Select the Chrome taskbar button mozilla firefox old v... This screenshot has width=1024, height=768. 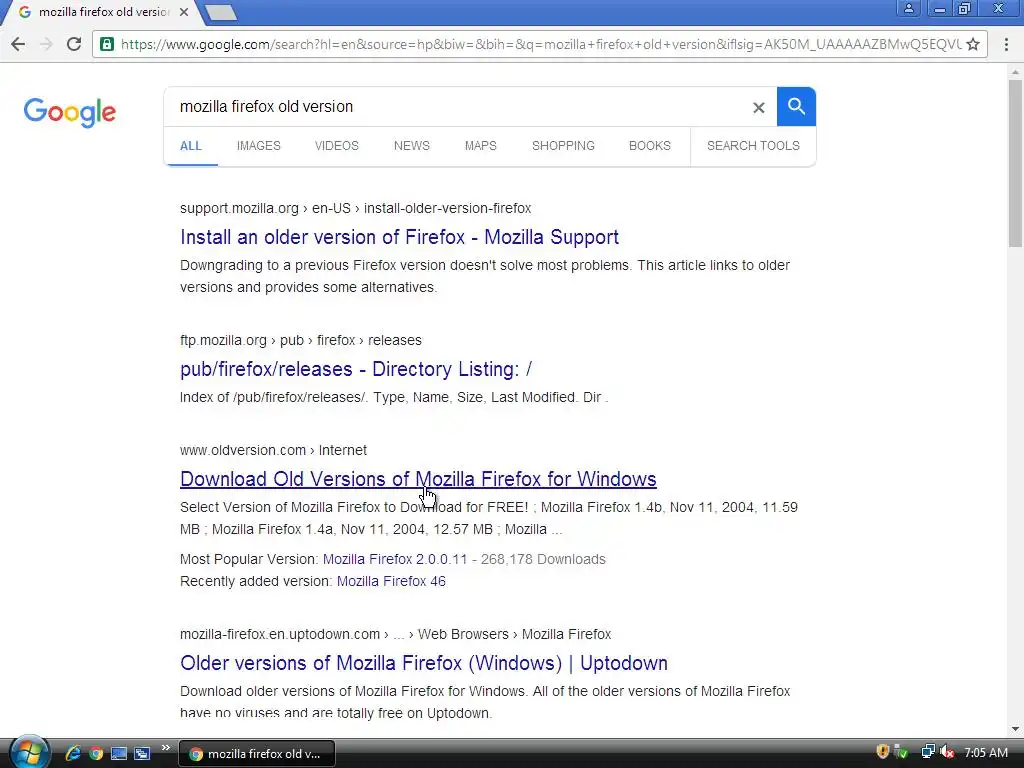click(x=256, y=754)
